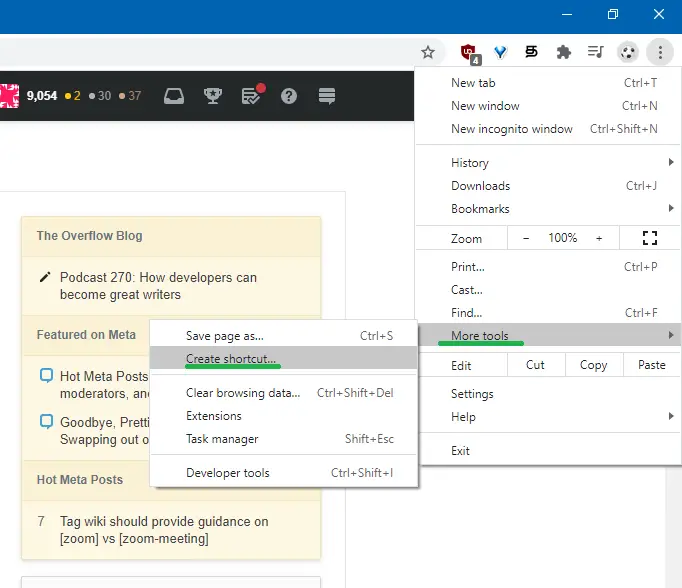
Task: Select Save page as... in submenu
Action: [x=283, y=335]
